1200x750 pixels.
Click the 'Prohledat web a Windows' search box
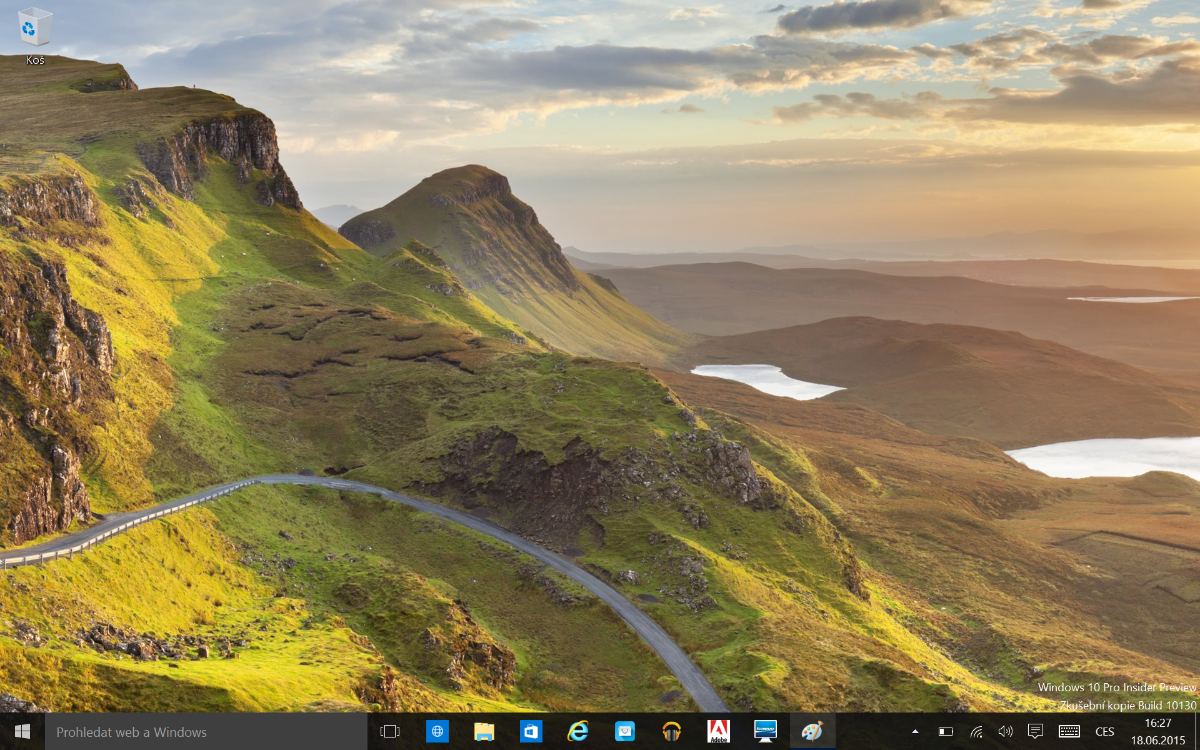(x=206, y=732)
